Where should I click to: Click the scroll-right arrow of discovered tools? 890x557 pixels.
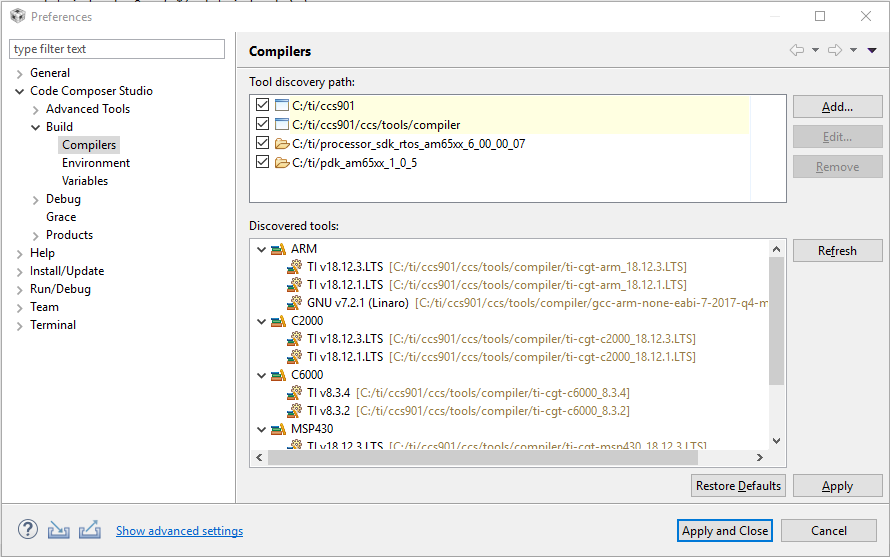click(759, 458)
